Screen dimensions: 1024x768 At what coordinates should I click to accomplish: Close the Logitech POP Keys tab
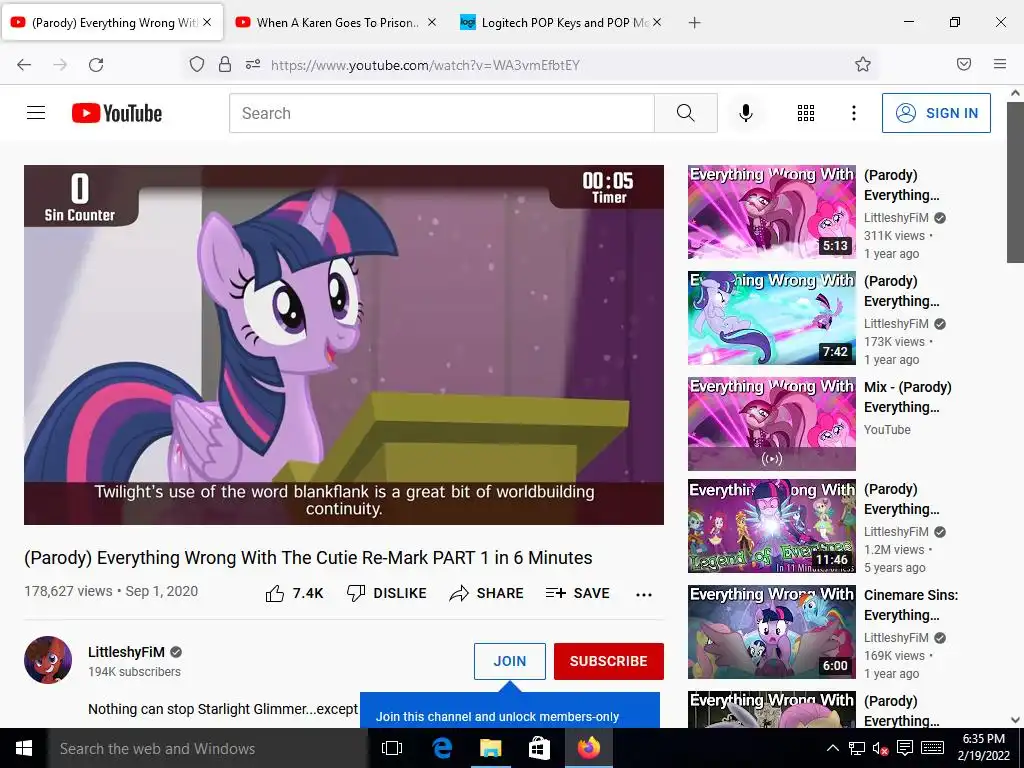click(x=657, y=22)
